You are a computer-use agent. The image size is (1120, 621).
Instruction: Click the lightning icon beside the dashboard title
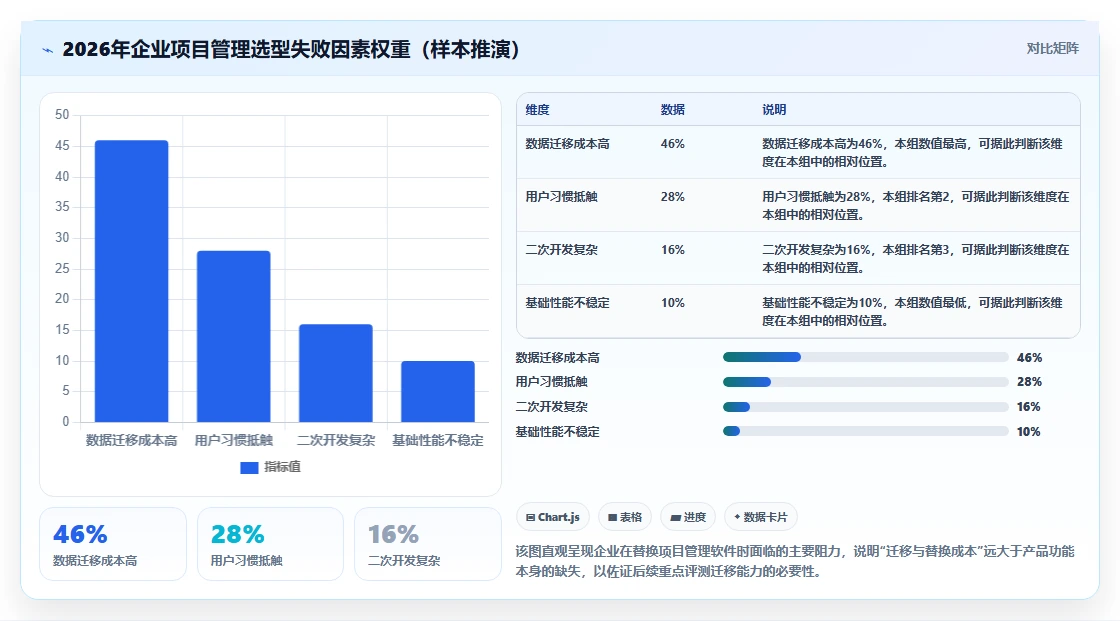point(47,50)
